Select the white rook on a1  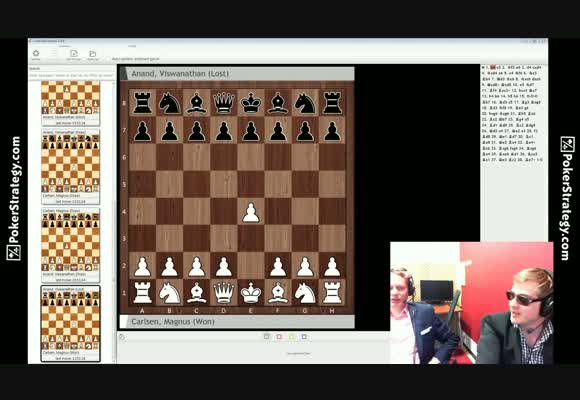(x=142, y=293)
